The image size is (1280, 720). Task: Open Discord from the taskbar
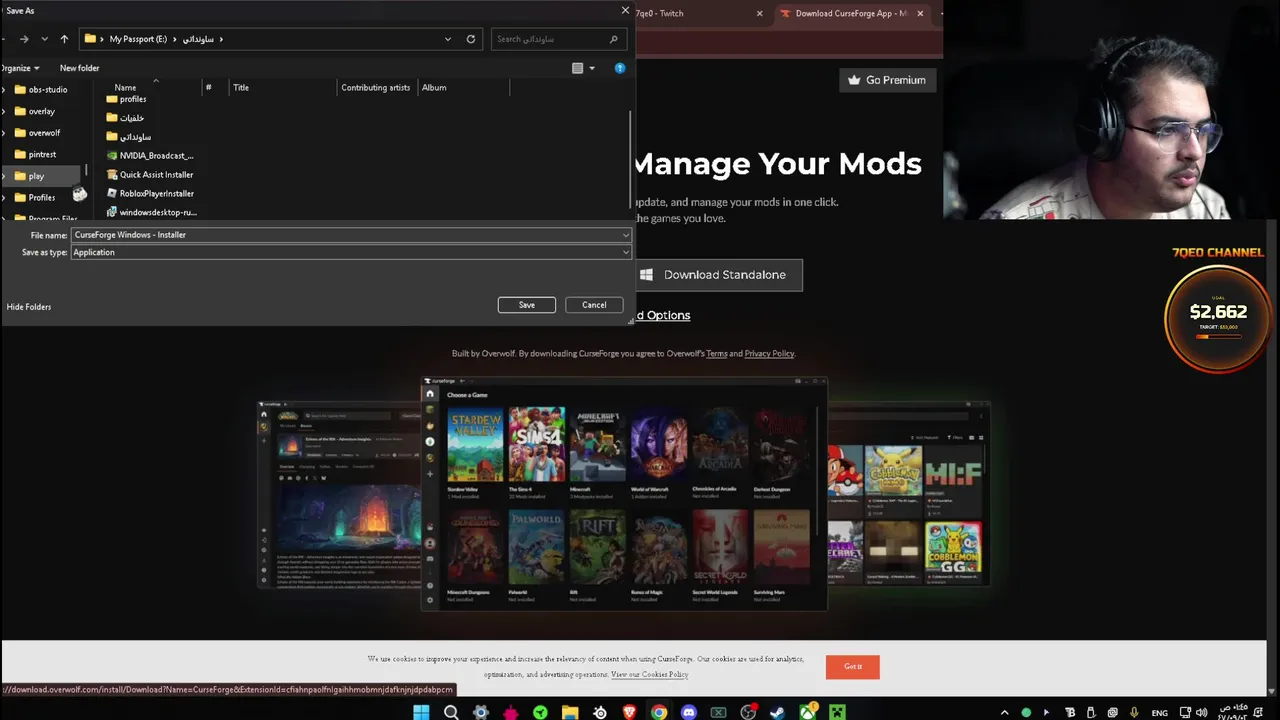[x=688, y=712]
